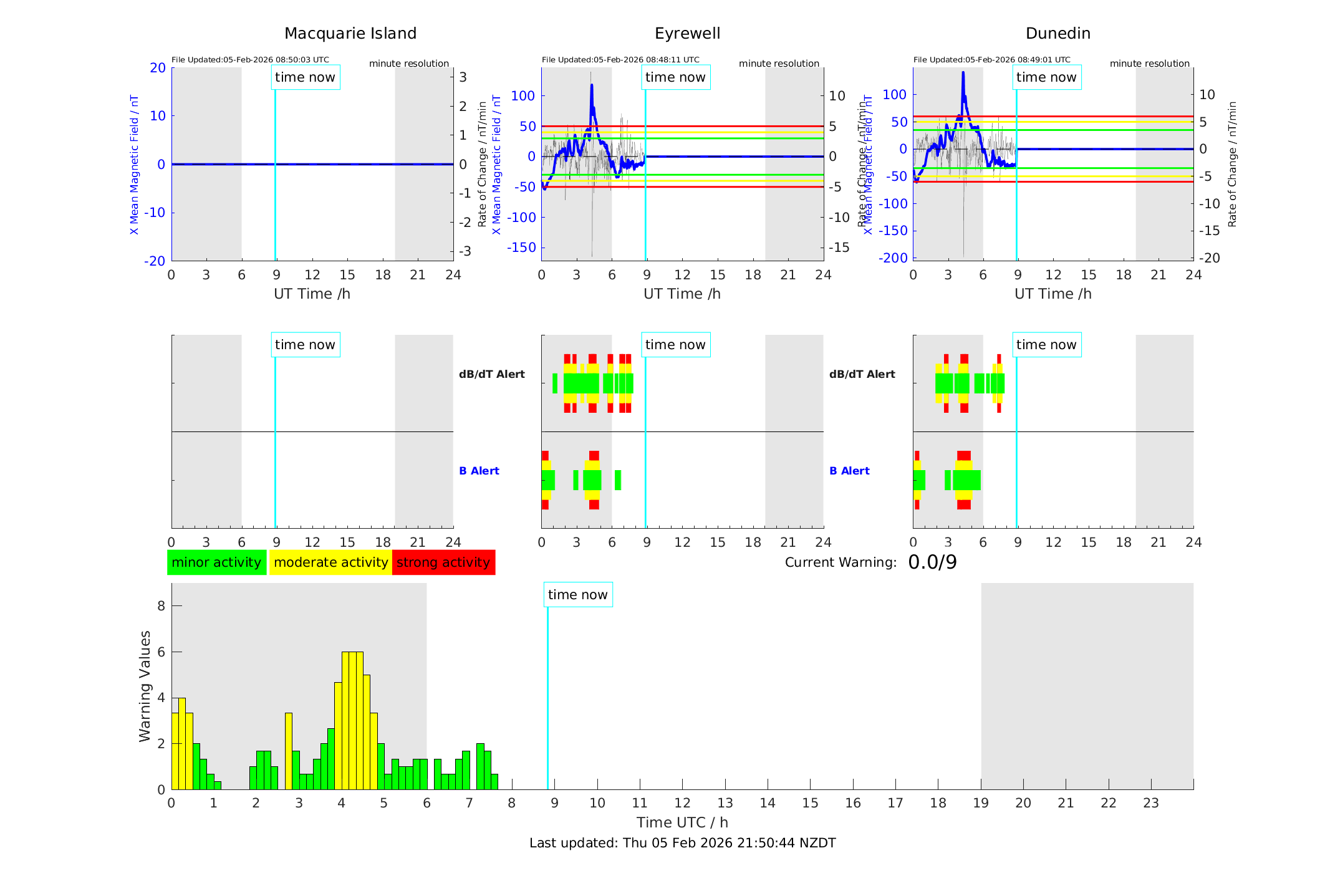1320x896 pixels.
Task: Click the Dunedin dB/dT Alert label
Action: [862, 374]
